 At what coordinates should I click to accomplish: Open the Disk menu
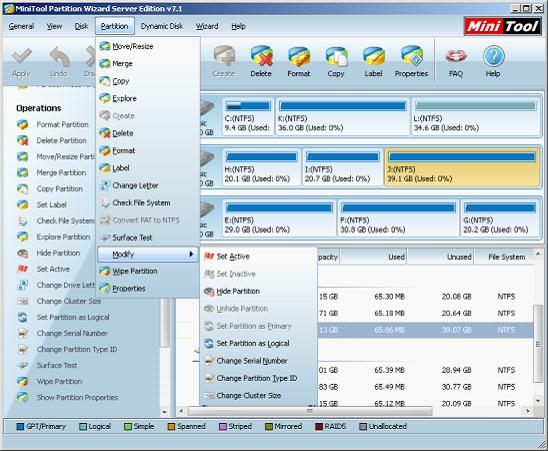click(x=81, y=26)
